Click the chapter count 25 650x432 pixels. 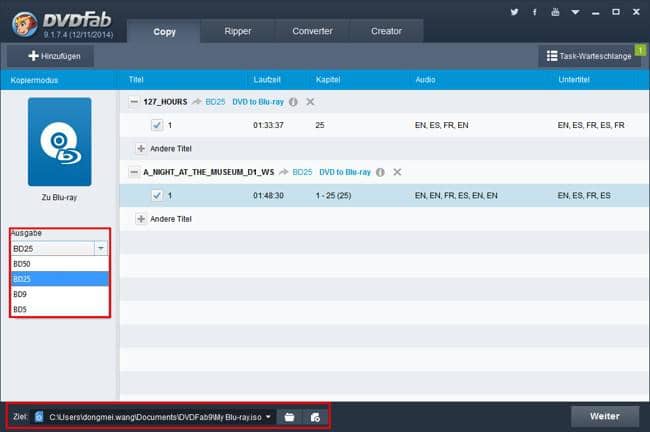tap(320, 125)
